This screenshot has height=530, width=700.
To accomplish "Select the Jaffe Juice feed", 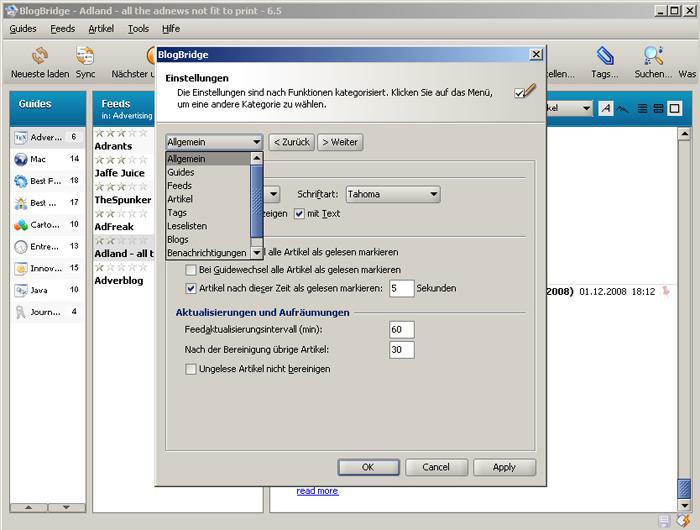I will [x=119, y=173].
